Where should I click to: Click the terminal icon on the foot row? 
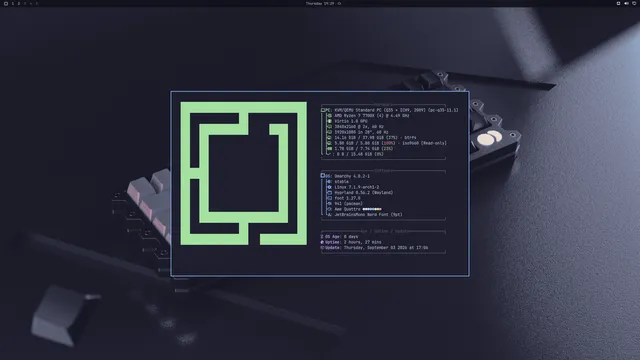[329, 198]
